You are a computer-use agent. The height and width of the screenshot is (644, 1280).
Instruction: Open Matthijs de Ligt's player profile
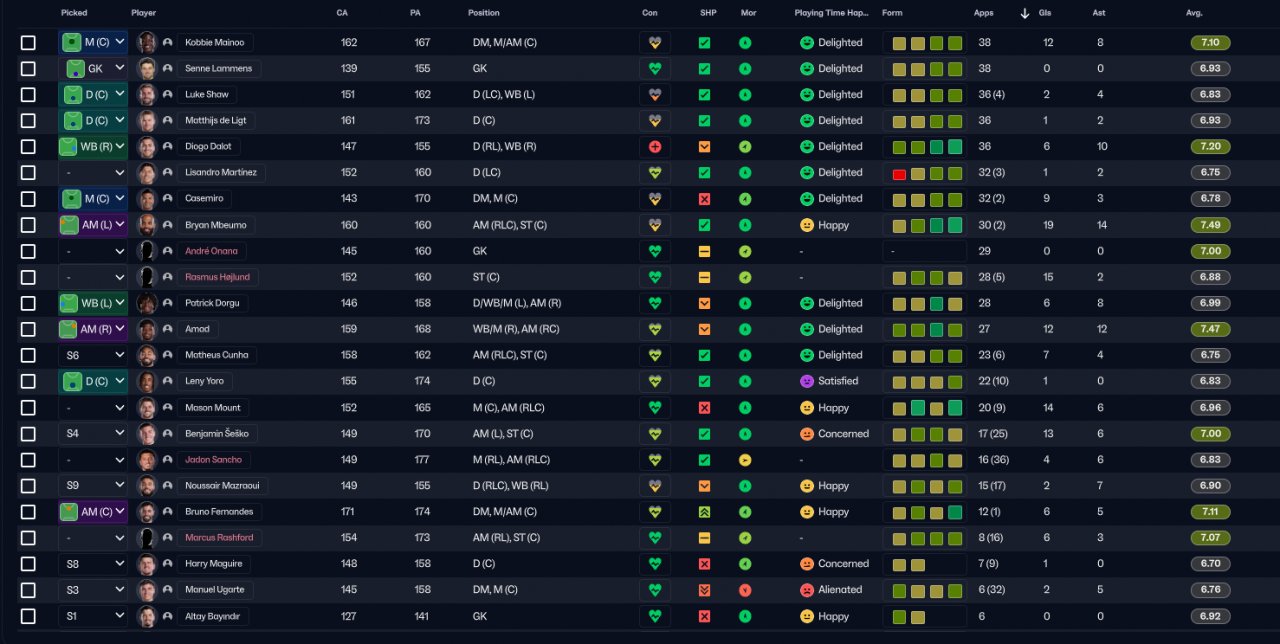click(x=216, y=121)
